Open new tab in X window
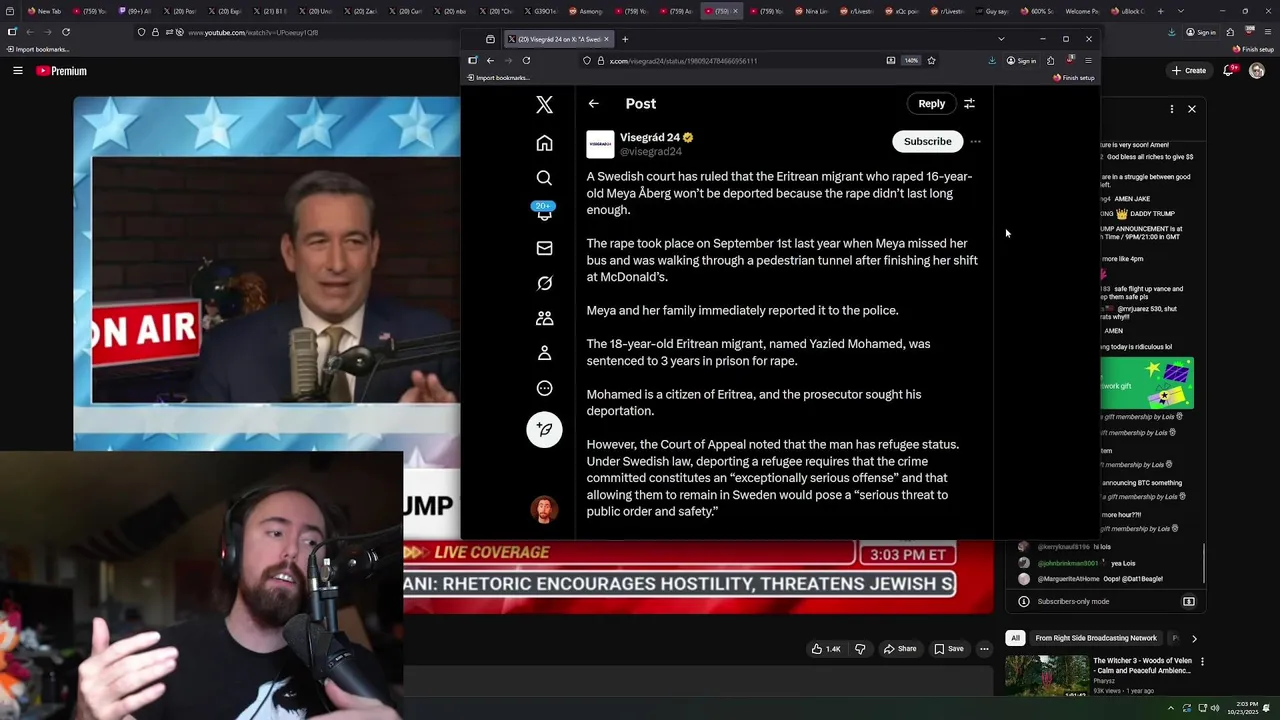1280x720 pixels. (x=625, y=39)
